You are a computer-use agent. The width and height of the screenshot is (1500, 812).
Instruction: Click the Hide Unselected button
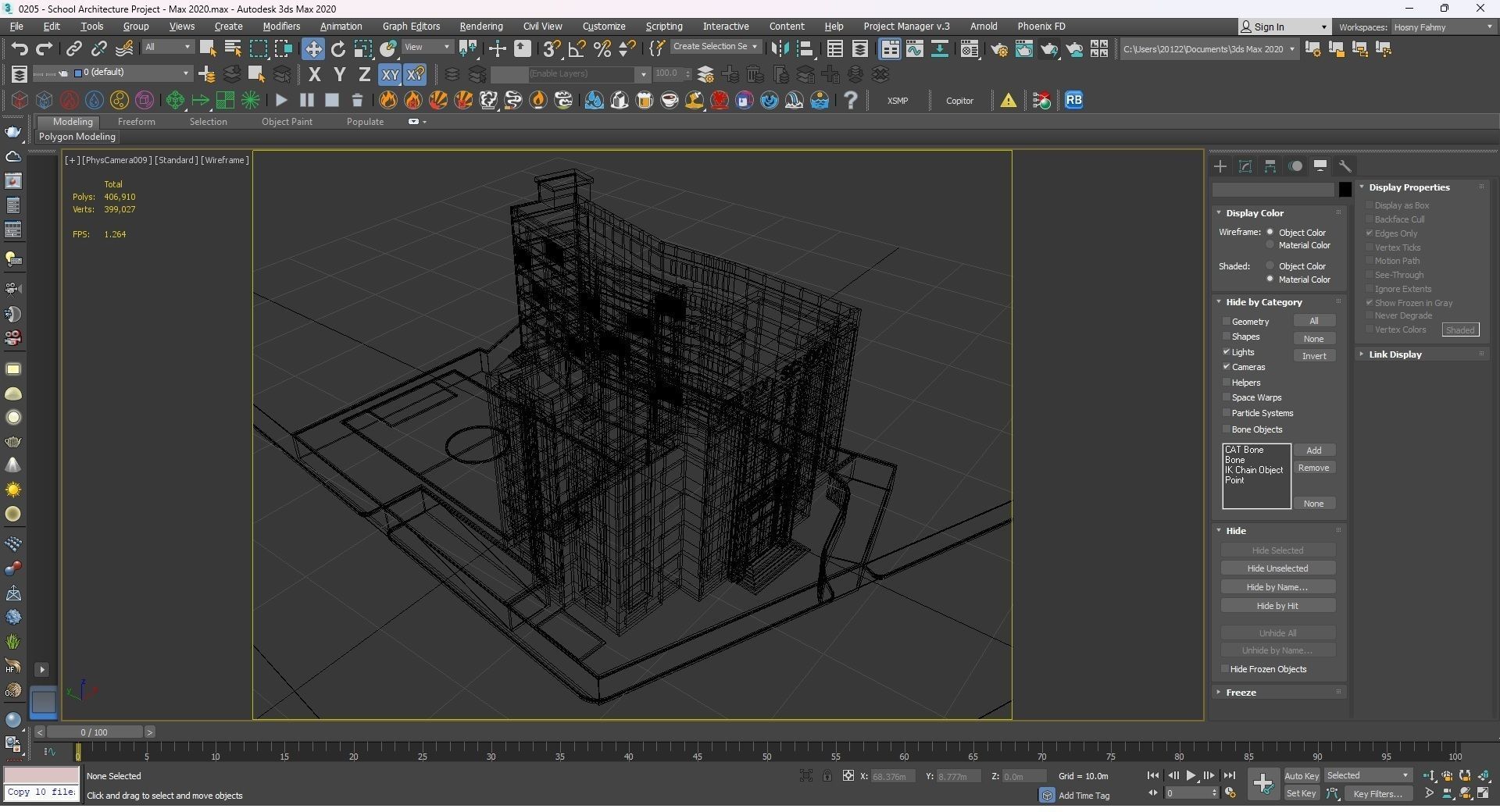point(1278,568)
